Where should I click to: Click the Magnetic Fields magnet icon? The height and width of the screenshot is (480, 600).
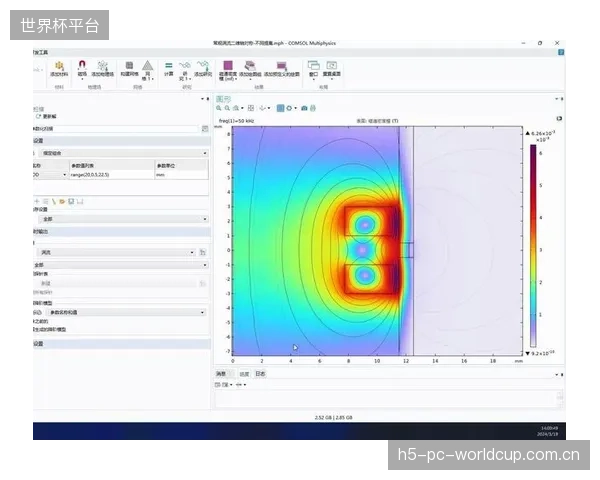[82, 65]
